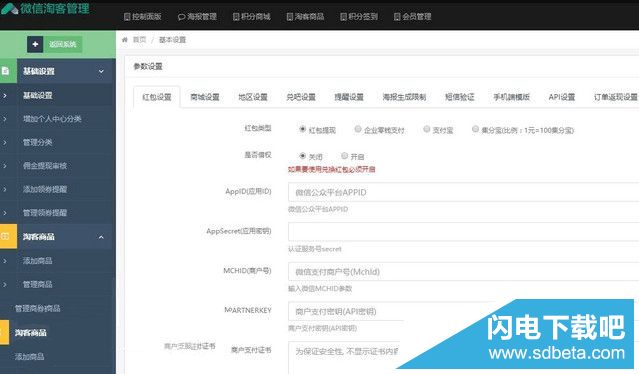Select the 企业零钱支付 radio option
Screen dimensions: 639x374
[358, 129]
